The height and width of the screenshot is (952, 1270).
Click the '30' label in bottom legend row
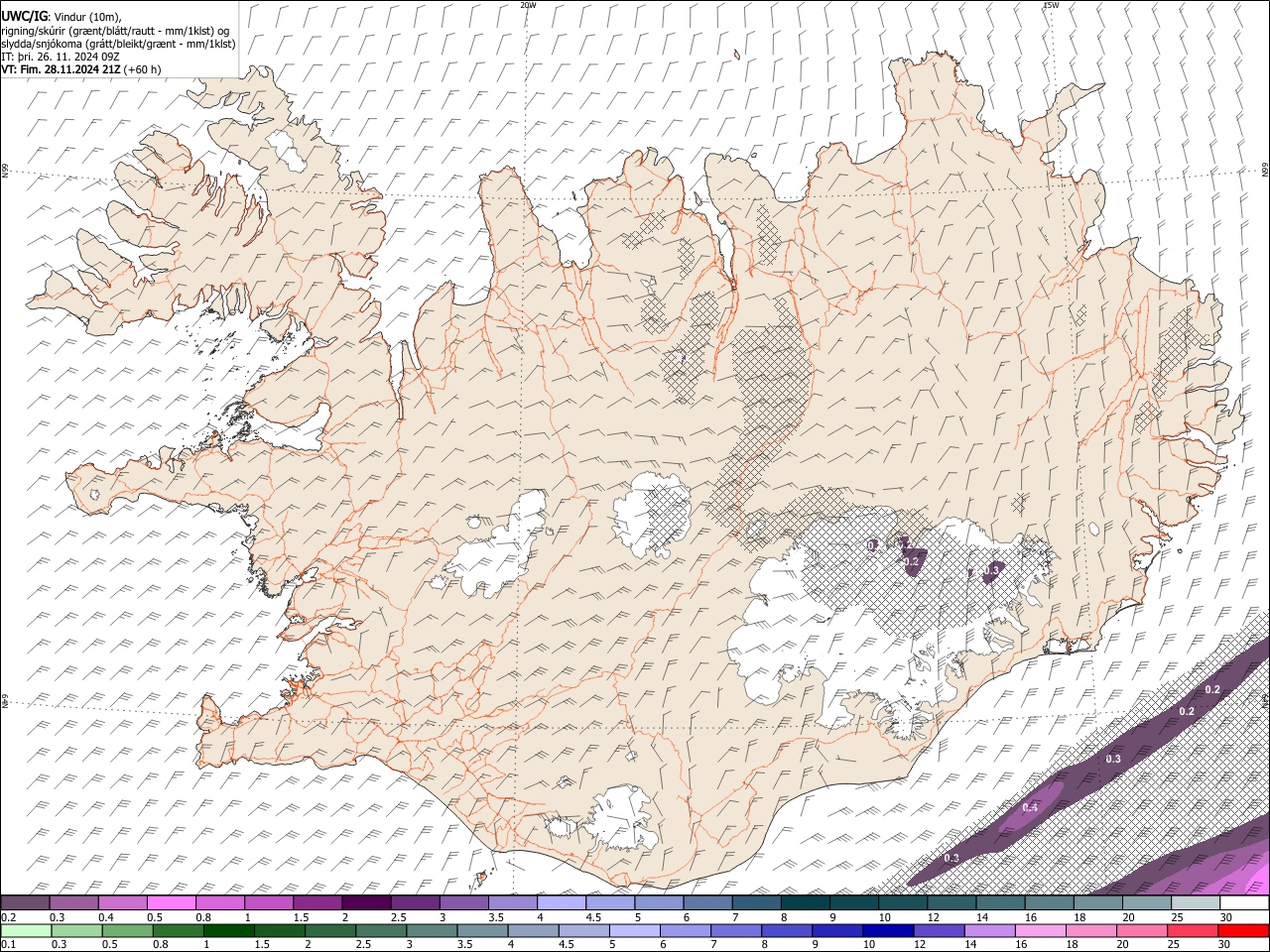1225,944
